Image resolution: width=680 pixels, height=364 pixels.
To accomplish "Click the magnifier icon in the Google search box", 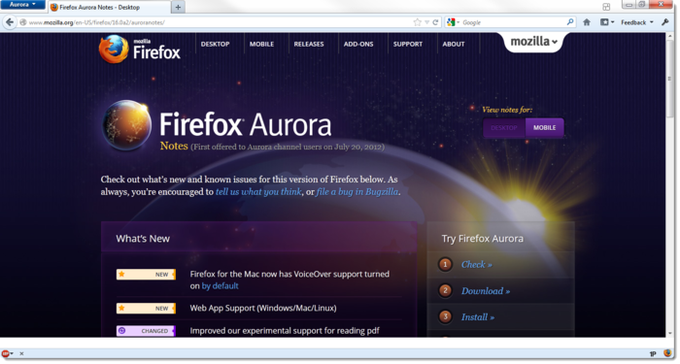I will point(570,22).
